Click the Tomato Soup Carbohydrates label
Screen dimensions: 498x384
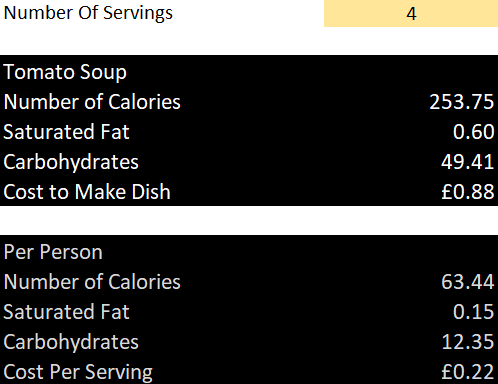pos(71,162)
